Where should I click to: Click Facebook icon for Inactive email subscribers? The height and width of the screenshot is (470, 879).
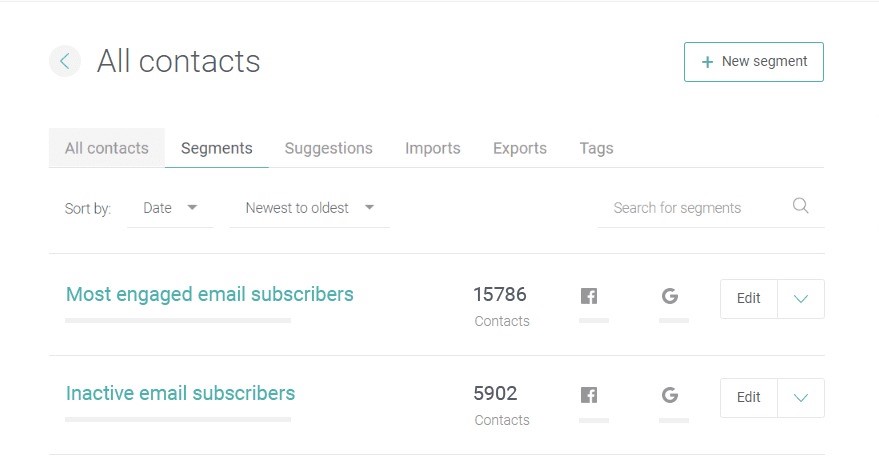tap(589, 395)
